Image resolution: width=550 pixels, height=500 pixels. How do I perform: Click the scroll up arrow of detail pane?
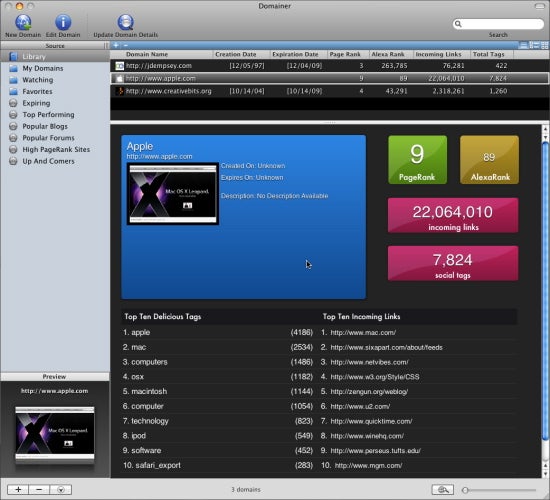[545, 129]
